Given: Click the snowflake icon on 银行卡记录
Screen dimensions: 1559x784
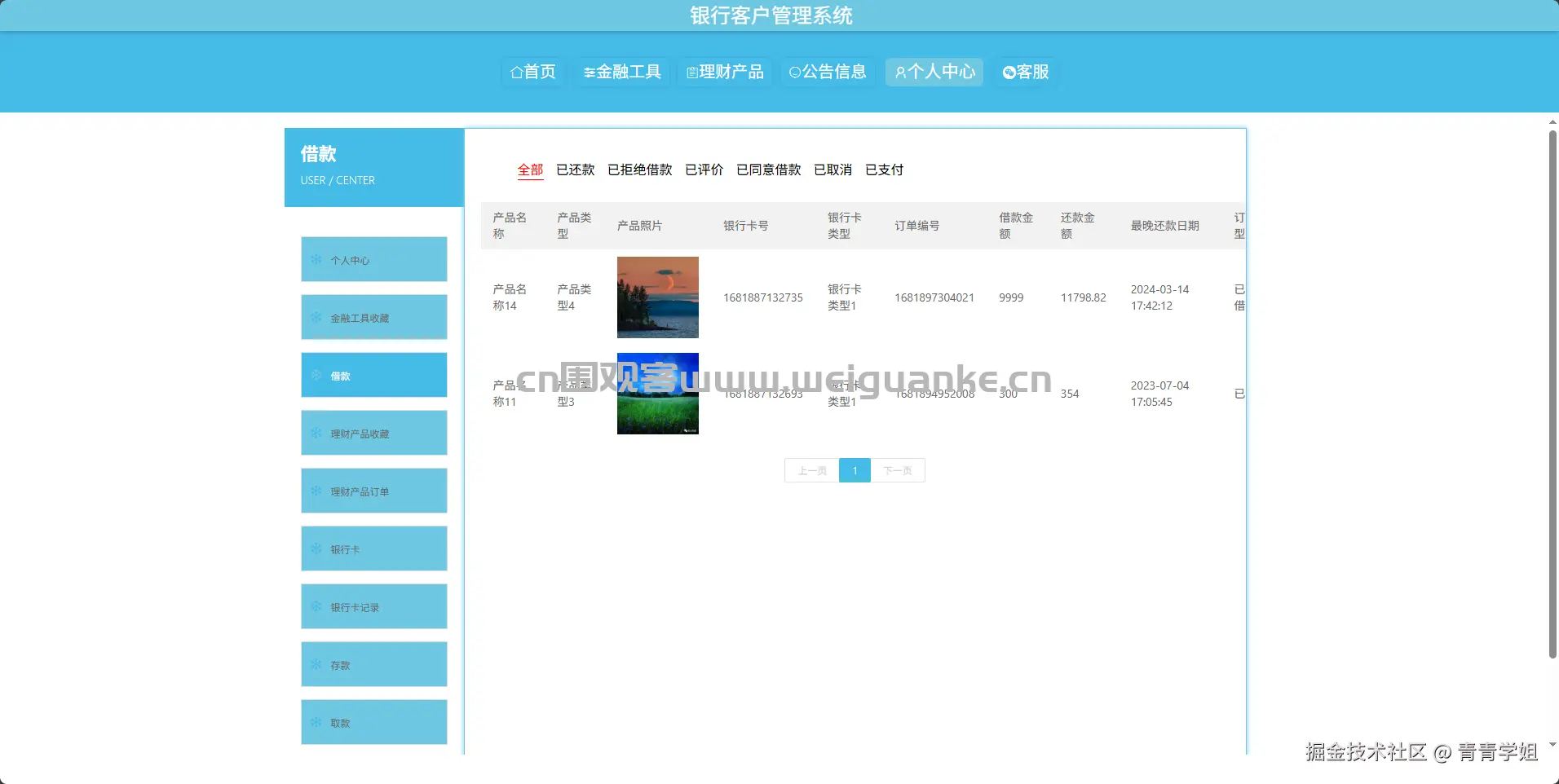Looking at the screenshot, I should point(316,606).
